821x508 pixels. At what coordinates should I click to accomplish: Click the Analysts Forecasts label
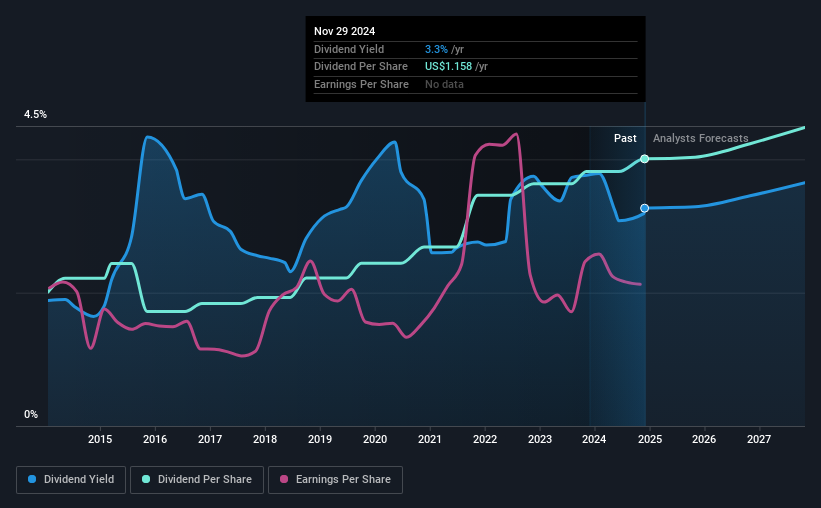click(x=701, y=138)
